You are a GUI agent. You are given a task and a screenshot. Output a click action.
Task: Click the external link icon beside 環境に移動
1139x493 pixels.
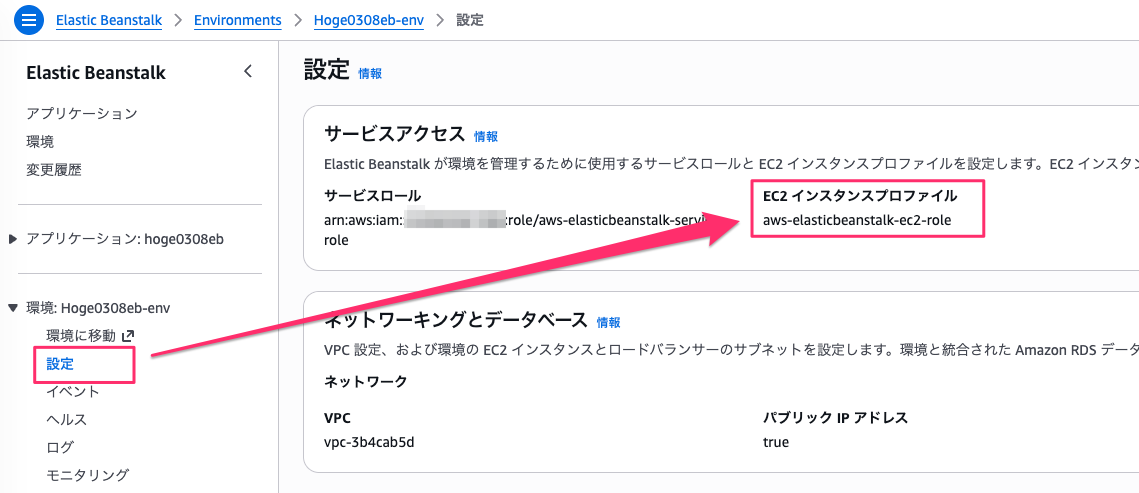click(127, 336)
